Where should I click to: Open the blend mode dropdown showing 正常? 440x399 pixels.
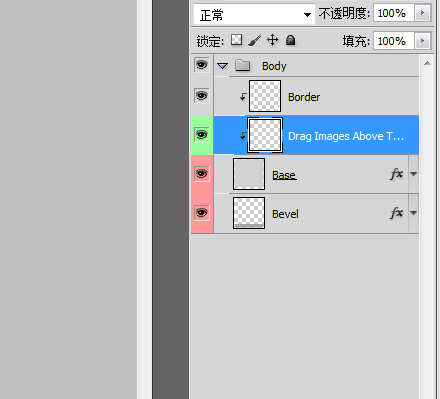(254, 14)
